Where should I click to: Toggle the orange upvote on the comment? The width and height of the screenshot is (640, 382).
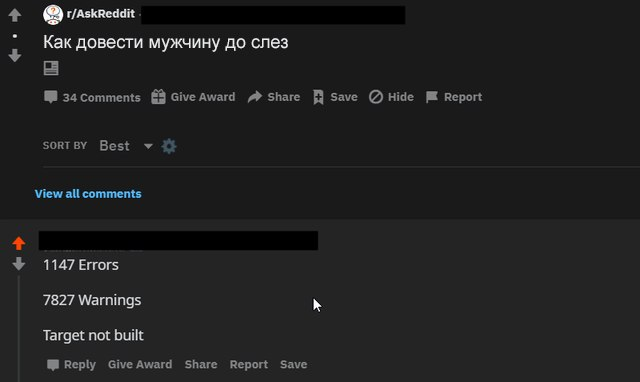coord(19,243)
